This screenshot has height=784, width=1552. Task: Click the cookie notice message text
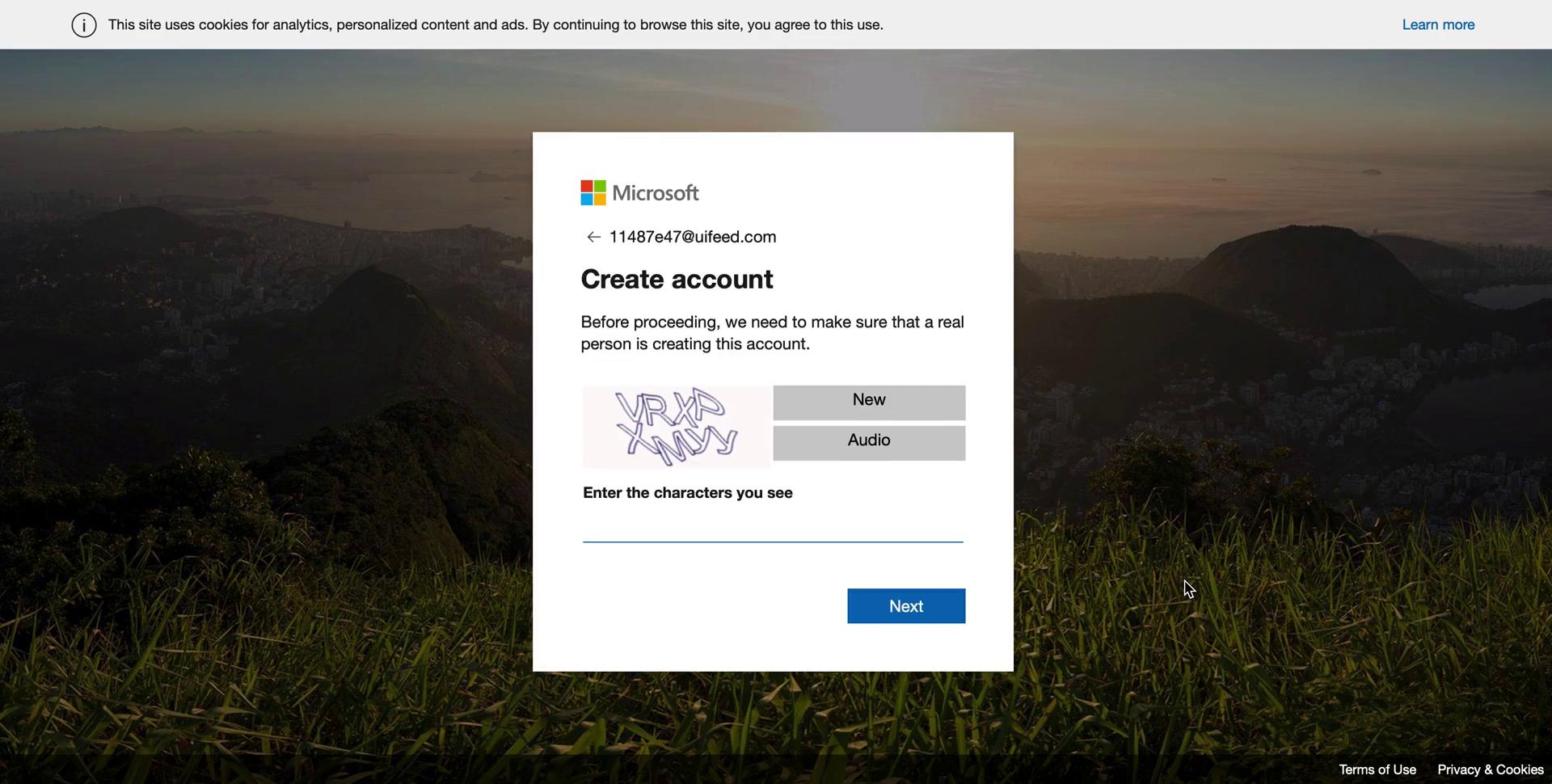point(496,25)
